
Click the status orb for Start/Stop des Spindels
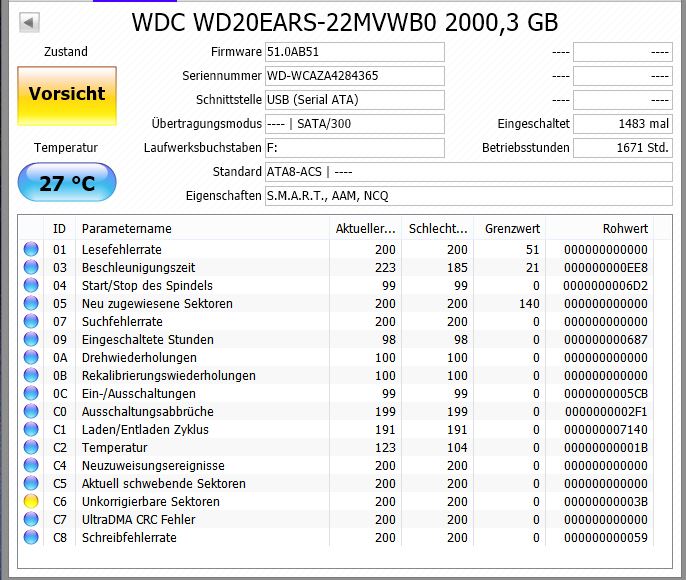click(x=31, y=285)
